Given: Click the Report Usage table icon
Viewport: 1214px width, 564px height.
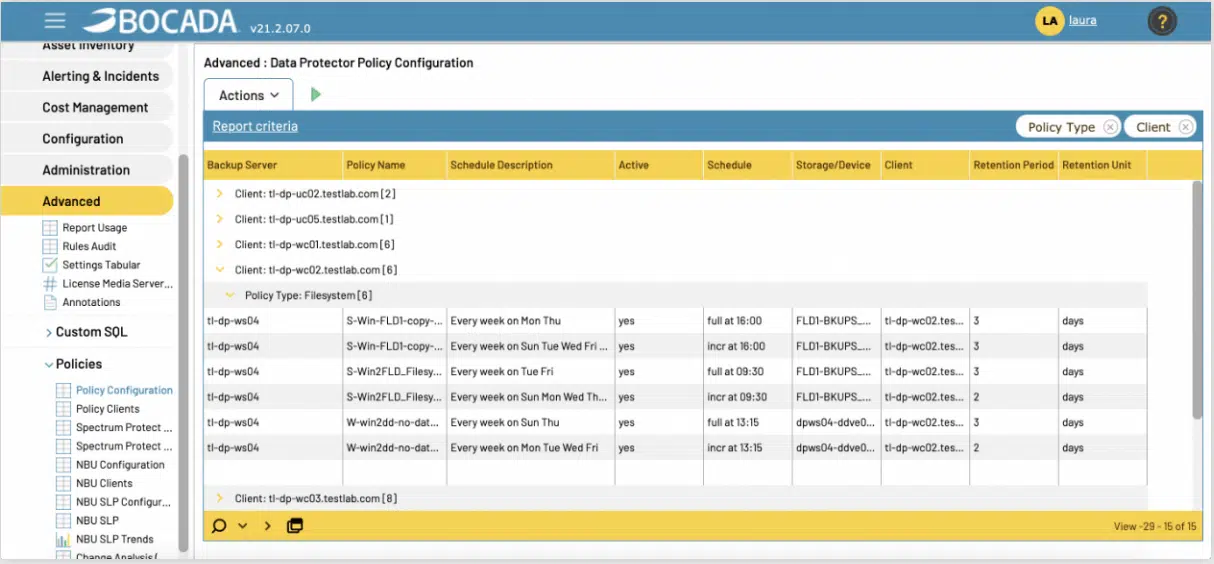Looking at the screenshot, I should [x=50, y=228].
